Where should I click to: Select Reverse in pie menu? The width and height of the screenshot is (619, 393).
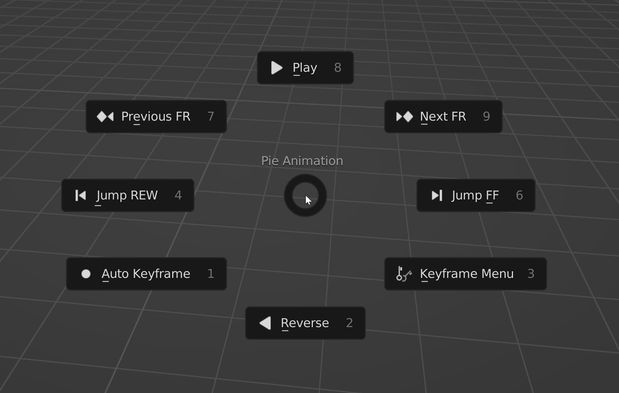coord(305,323)
